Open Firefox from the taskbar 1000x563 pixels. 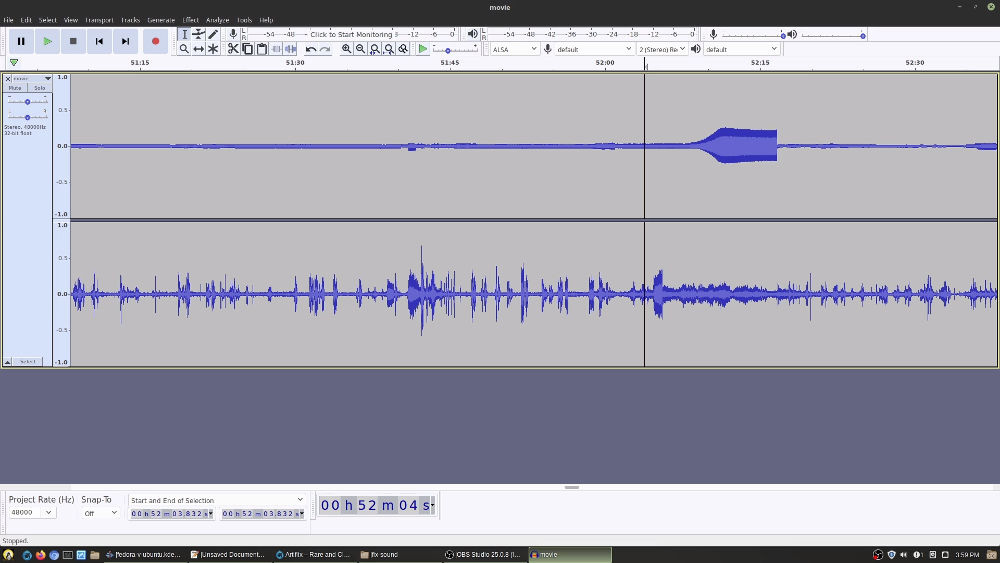40,555
